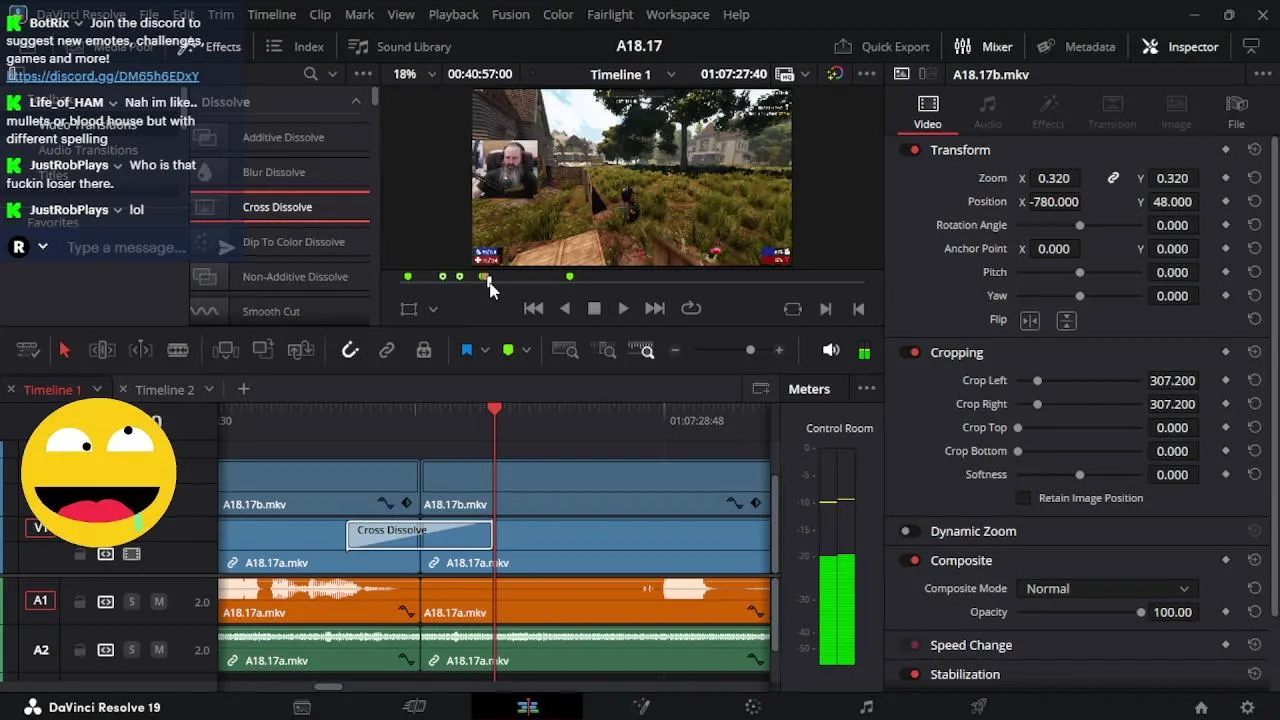The width and height of the screenshot is (1280, 720).
Task: Open the Timeline menu
Action: [271, 15]
